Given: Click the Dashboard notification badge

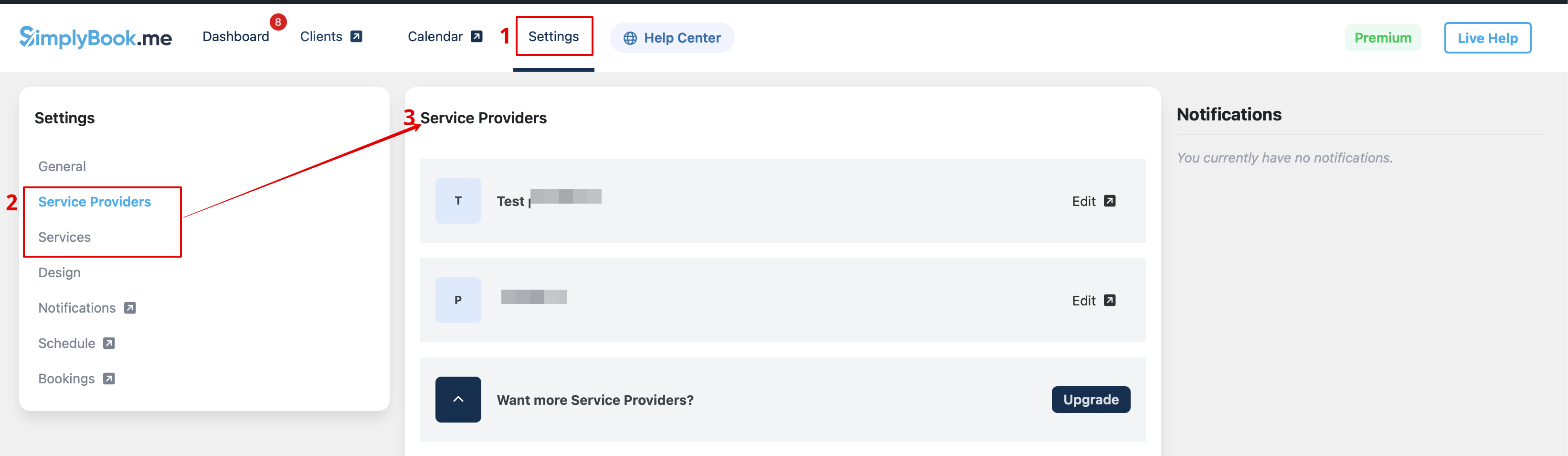Looking at the screenshot, I should pos(278,22).
